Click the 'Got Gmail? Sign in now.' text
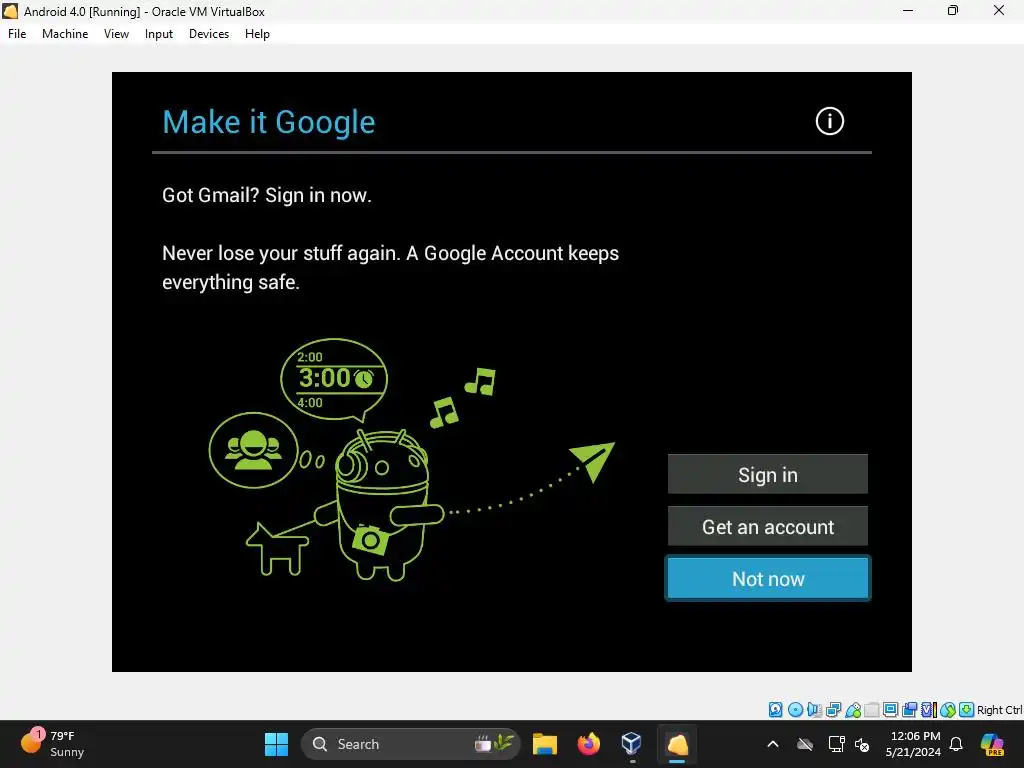This screenshot has width=1024, height=768. [x=266, y=195]
